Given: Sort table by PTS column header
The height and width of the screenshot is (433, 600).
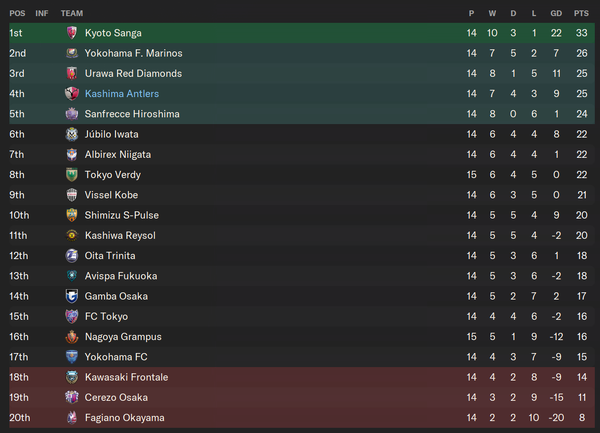Looking at the screenshot, I should click(x=581, y=13).
